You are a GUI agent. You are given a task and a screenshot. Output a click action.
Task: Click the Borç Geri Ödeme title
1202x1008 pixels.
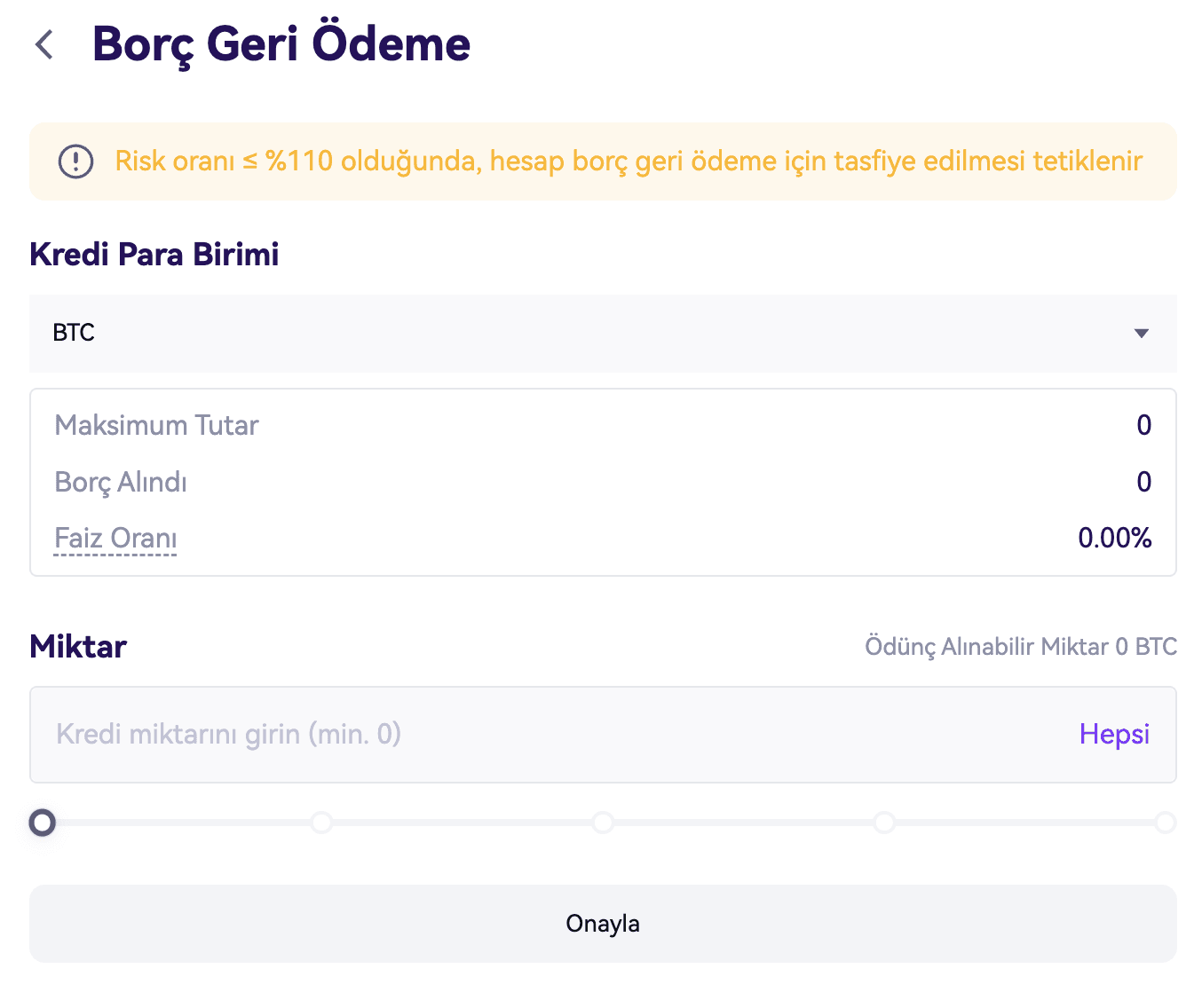[x=281, y=44]
